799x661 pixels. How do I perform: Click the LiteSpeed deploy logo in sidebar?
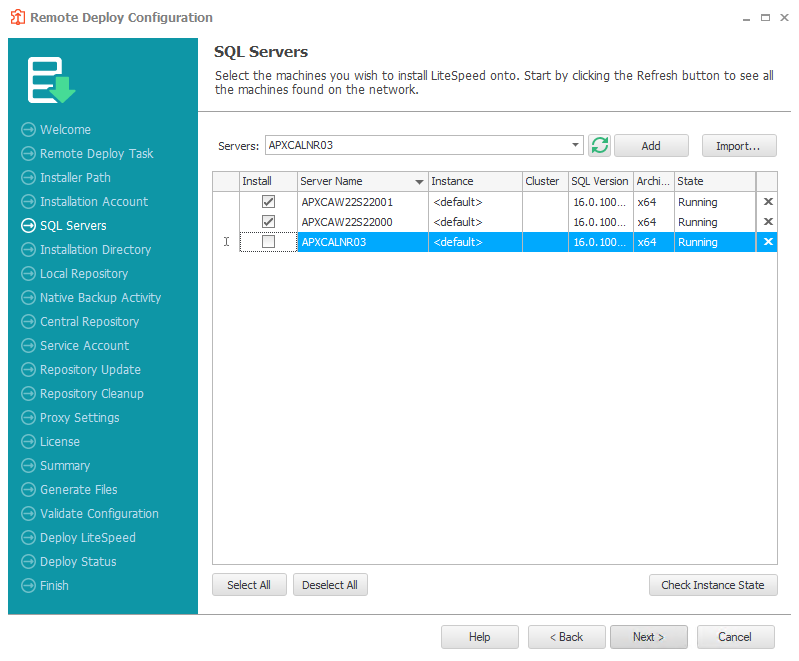(x=51, y=80)
